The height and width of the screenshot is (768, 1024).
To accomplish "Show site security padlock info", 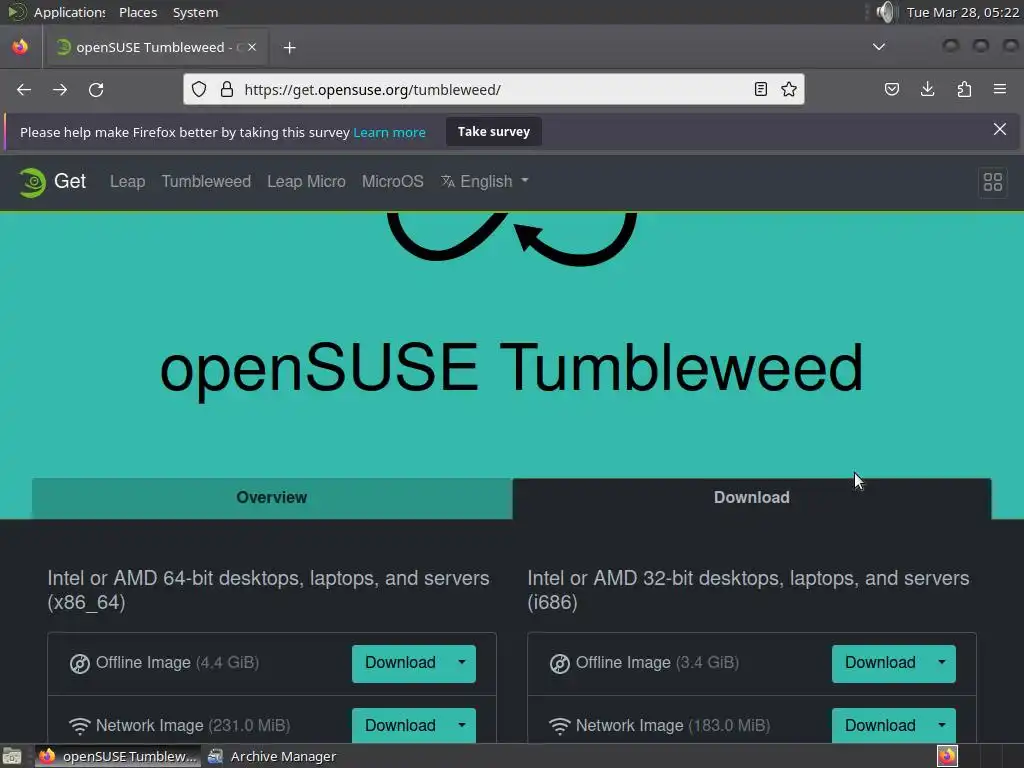I will tap(227, 89).
